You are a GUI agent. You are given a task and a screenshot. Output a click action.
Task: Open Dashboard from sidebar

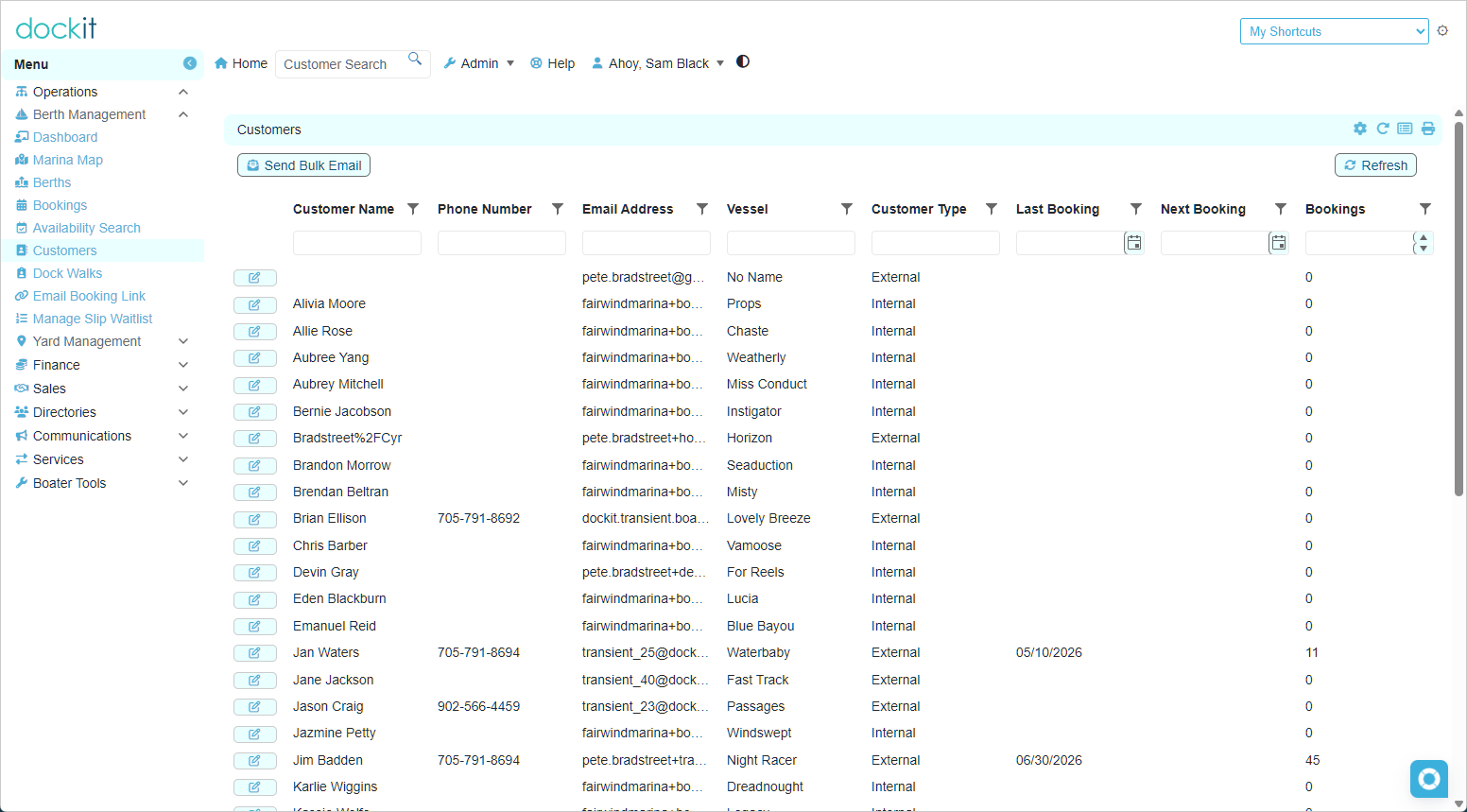[x=64, y=137]
